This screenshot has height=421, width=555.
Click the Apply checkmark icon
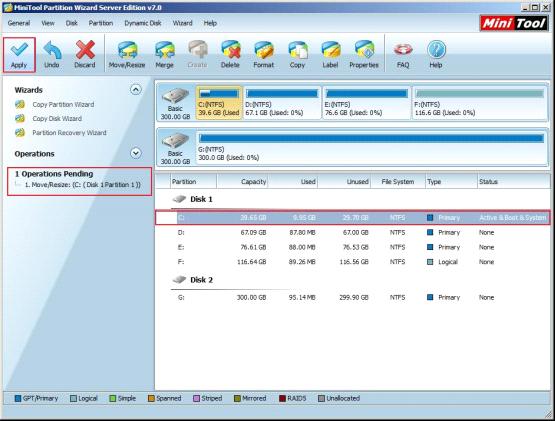pos(19,50)
